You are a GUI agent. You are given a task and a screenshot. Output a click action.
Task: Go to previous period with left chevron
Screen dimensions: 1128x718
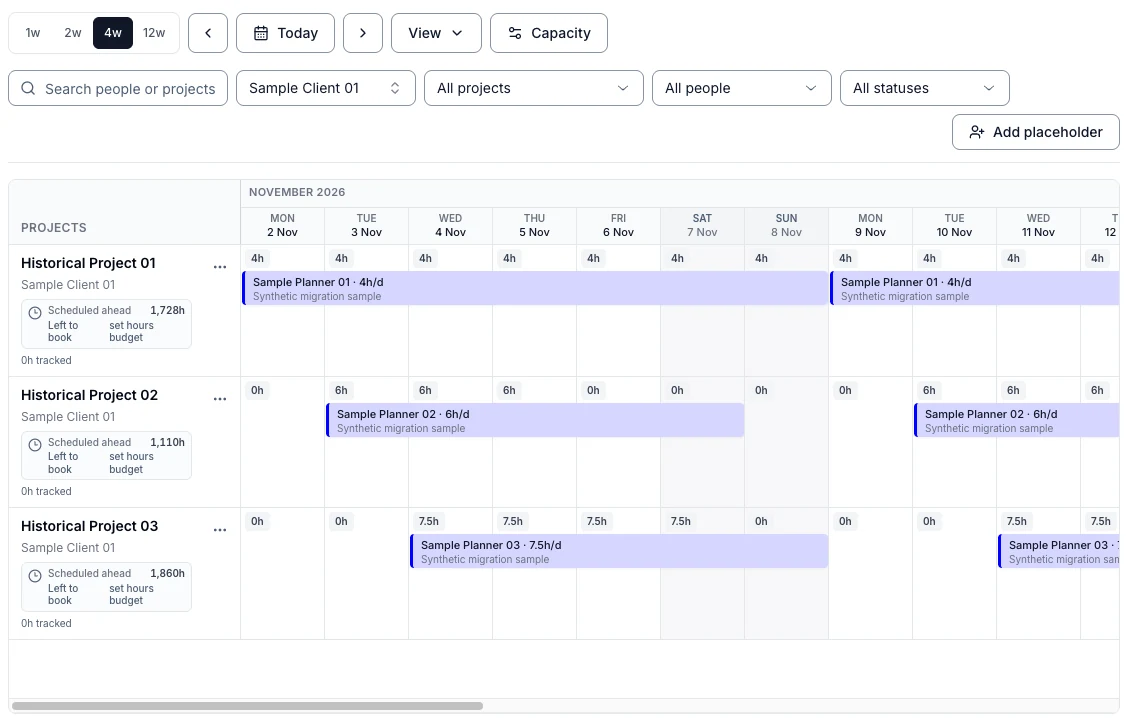[208, 33]
